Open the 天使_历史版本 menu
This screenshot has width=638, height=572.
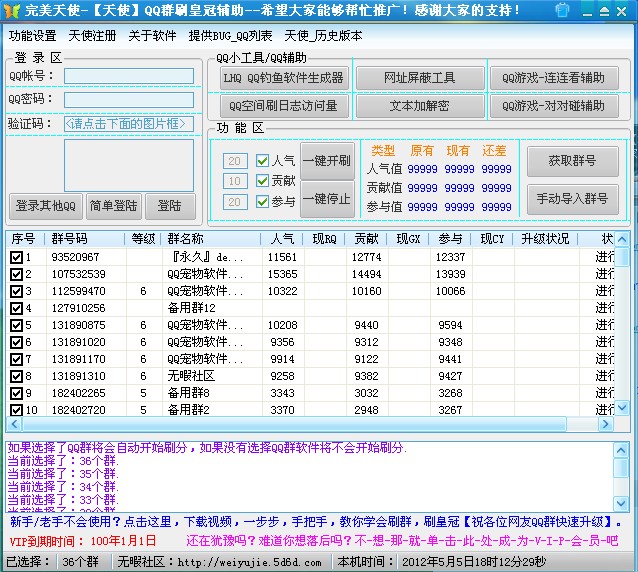click(x=323, y=36)
